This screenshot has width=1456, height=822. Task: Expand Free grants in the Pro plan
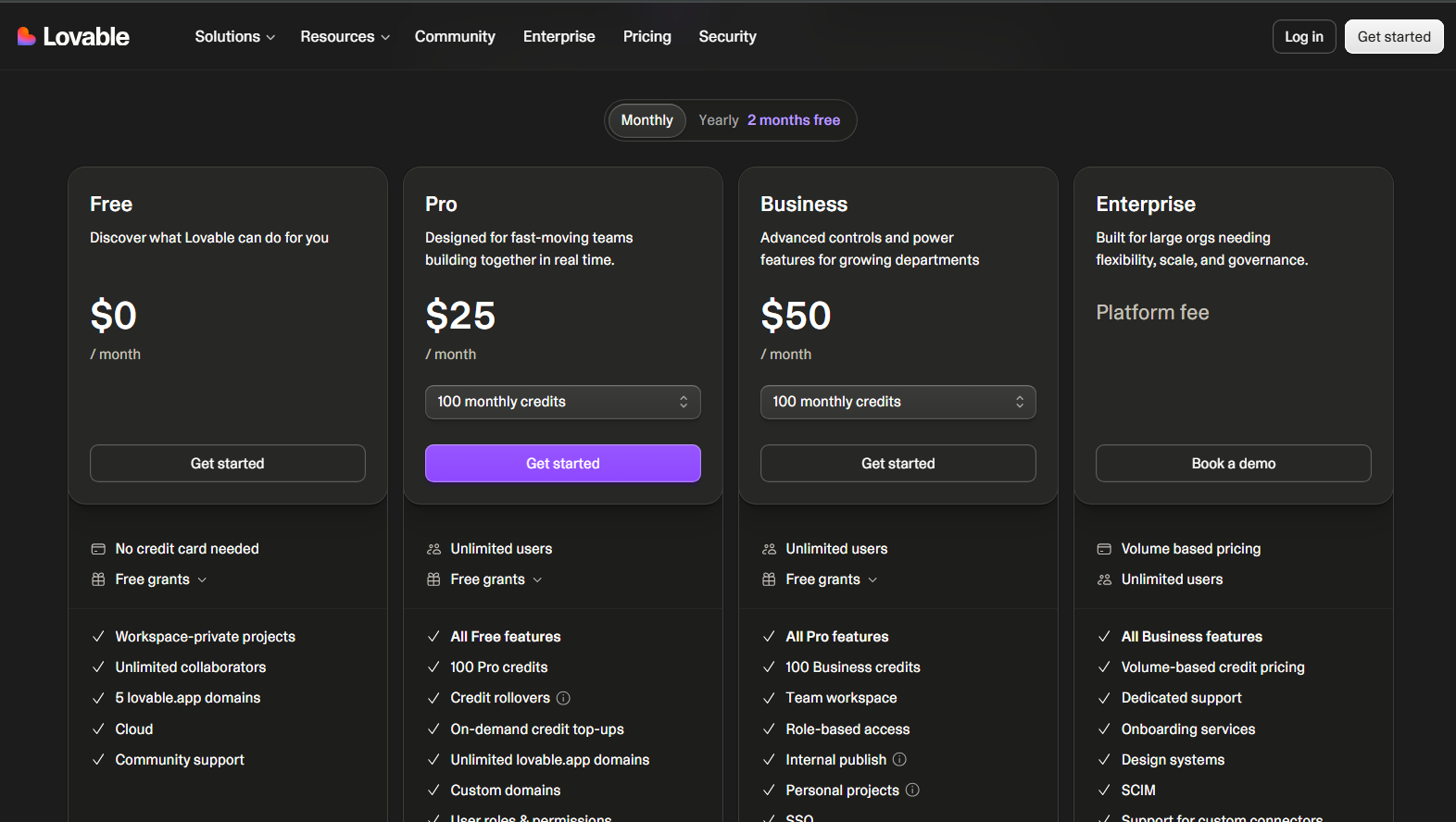[x=496, y=579]
